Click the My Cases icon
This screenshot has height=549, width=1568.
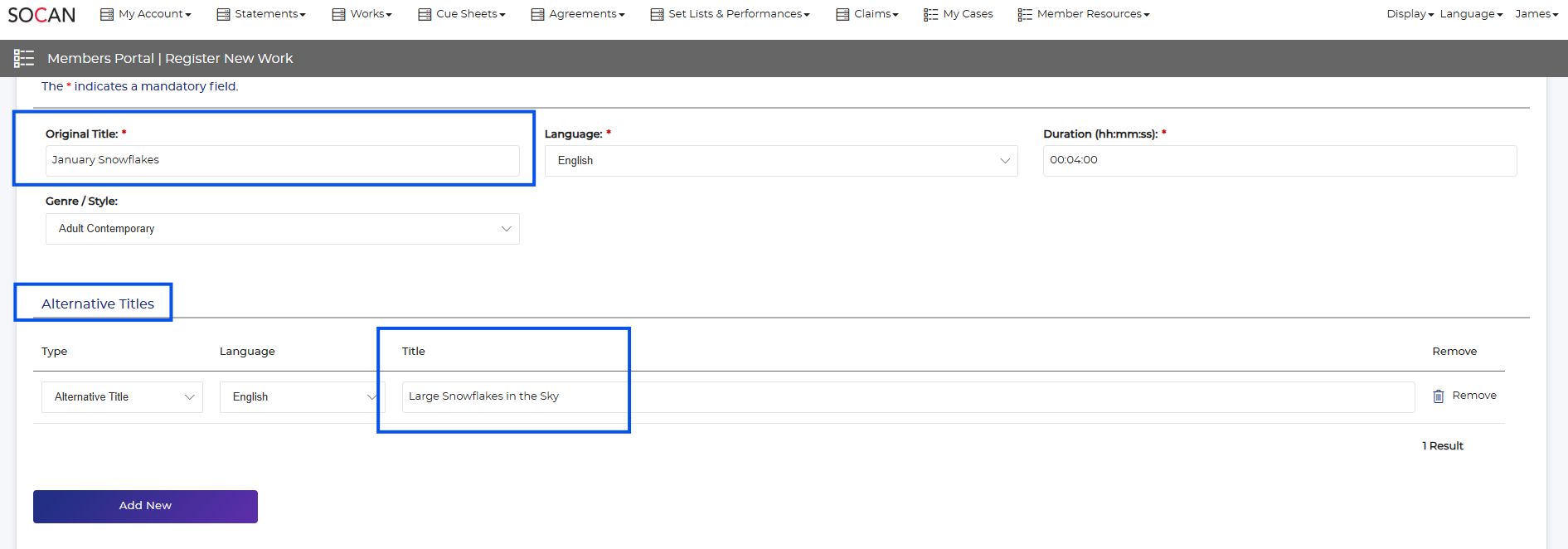[930, 14]
